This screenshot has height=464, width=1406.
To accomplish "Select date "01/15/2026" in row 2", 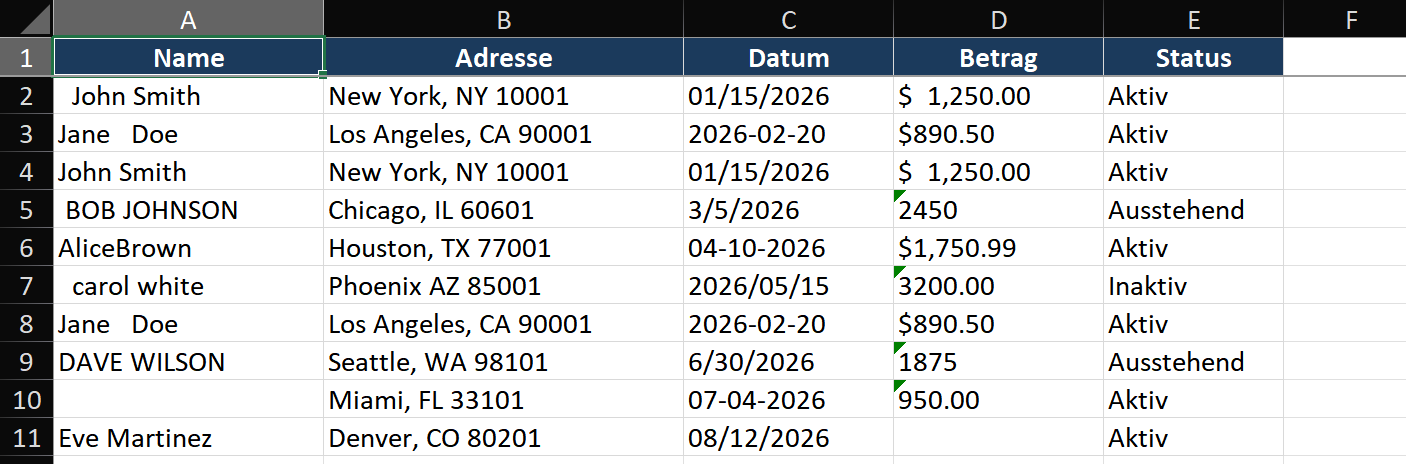I will pyautogui.click(x=788, y=95).
